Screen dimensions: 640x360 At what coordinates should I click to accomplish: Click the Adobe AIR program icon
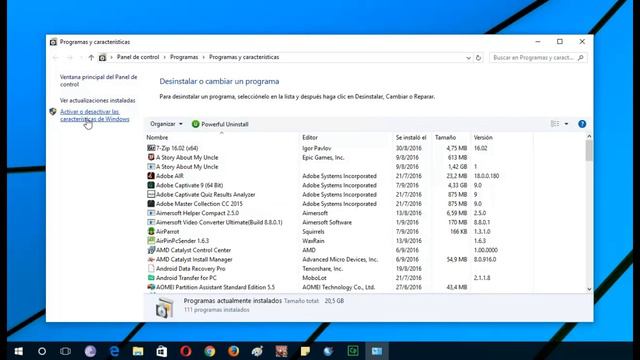pos(151,176)
